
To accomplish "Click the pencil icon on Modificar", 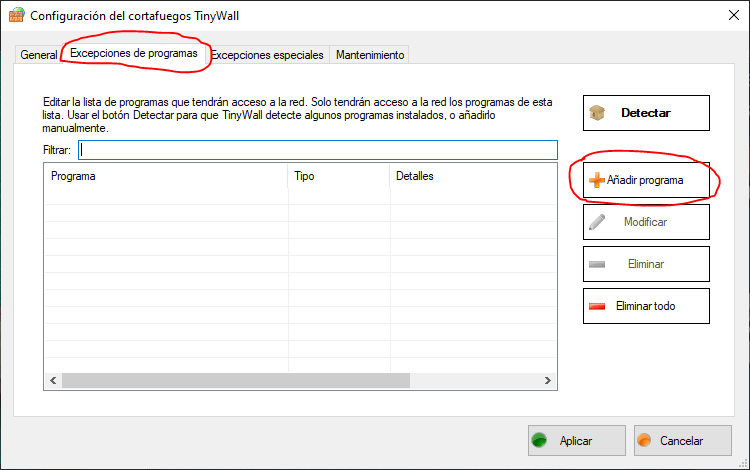I will point(596,222).
